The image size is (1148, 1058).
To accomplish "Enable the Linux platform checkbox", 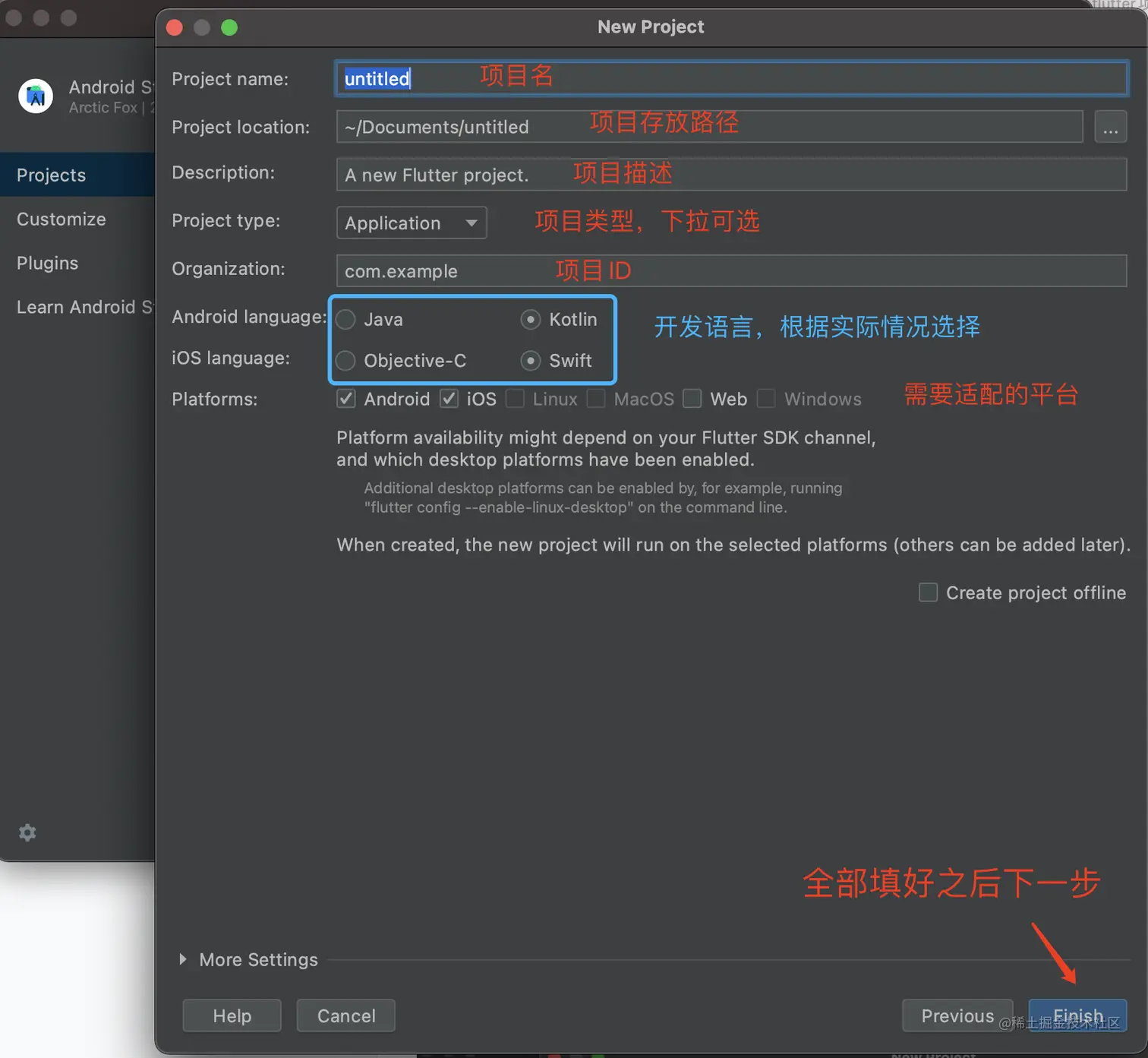I will click(x=515, y=399).
